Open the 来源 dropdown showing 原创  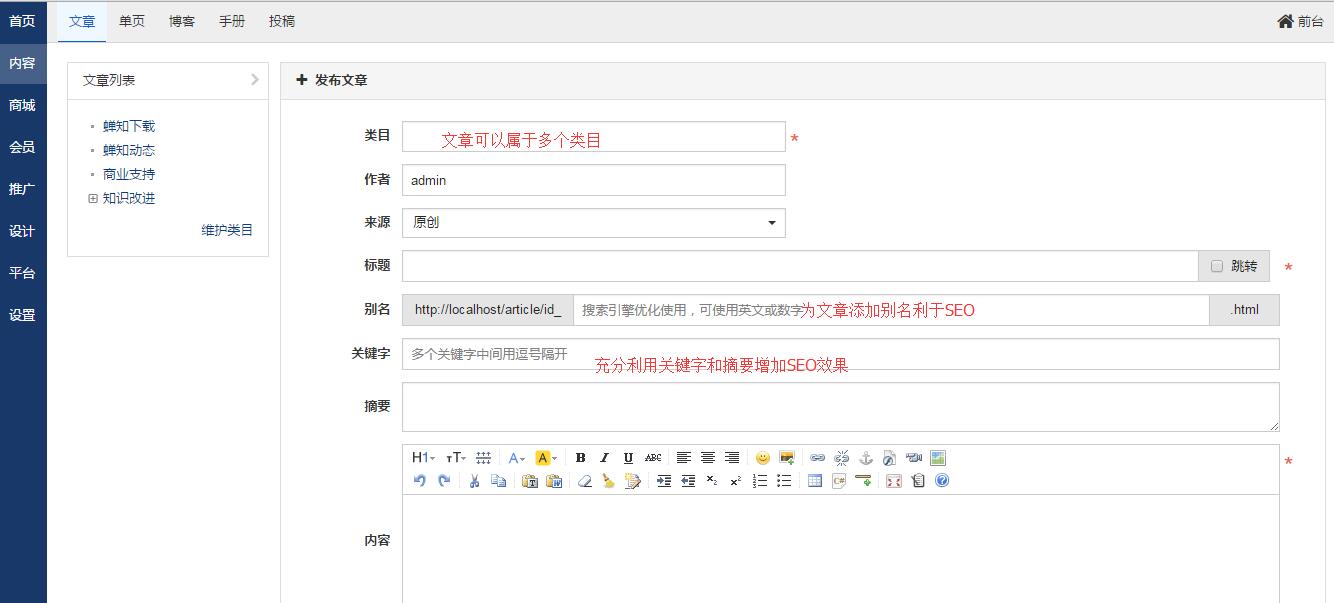593,223
